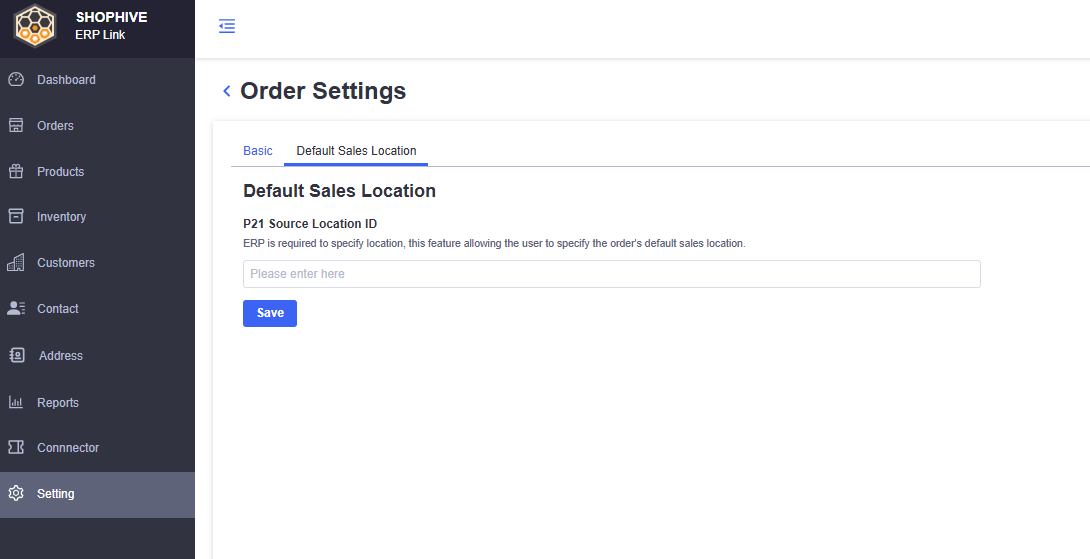Select the Default Sales Location tab
Screen dimensions: 1090x559
tap(356, 151)
